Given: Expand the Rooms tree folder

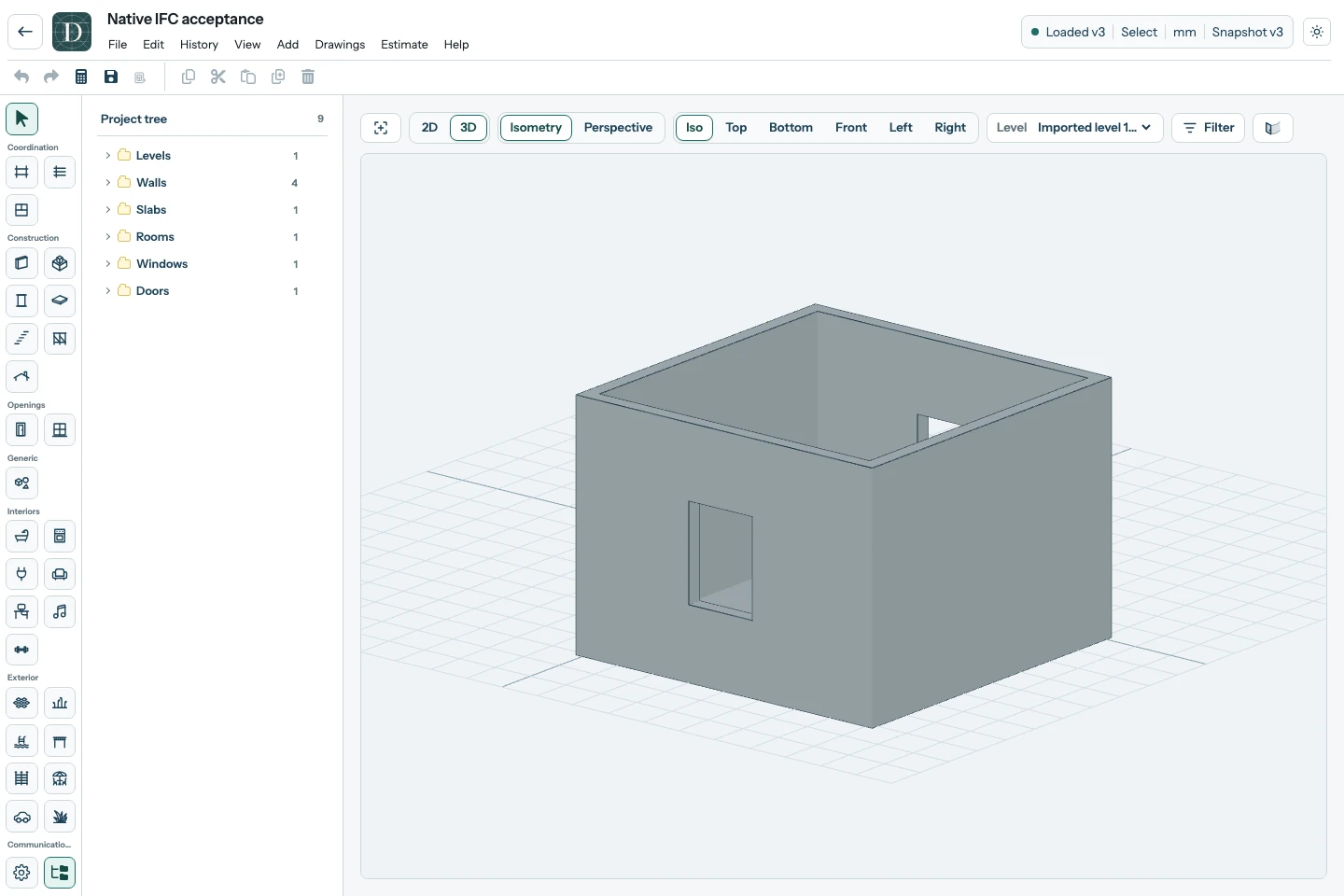Looking at the screenshot, I should [x=108, y=237].
